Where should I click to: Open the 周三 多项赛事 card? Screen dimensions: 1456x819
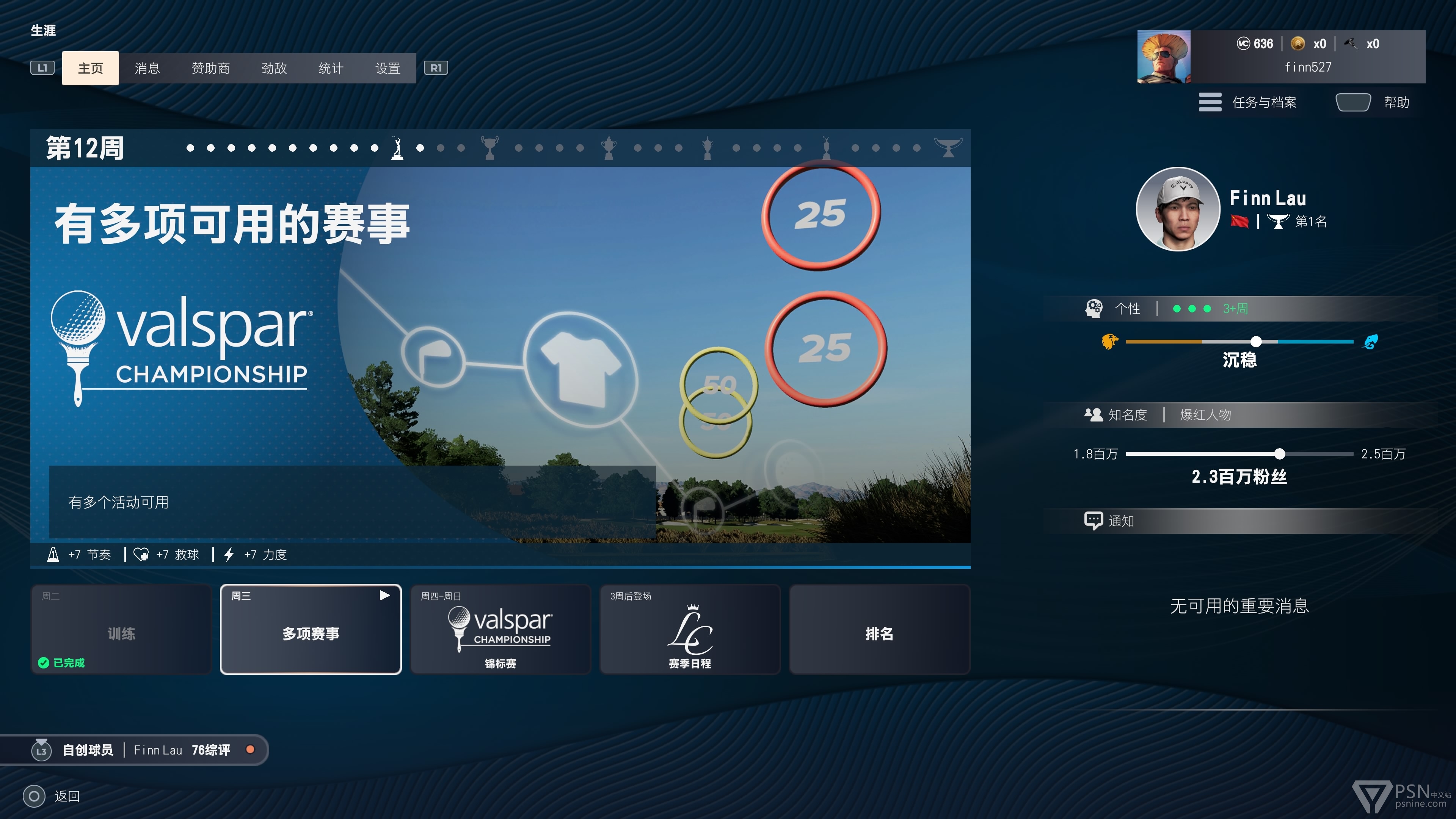[x=310, y=629]
